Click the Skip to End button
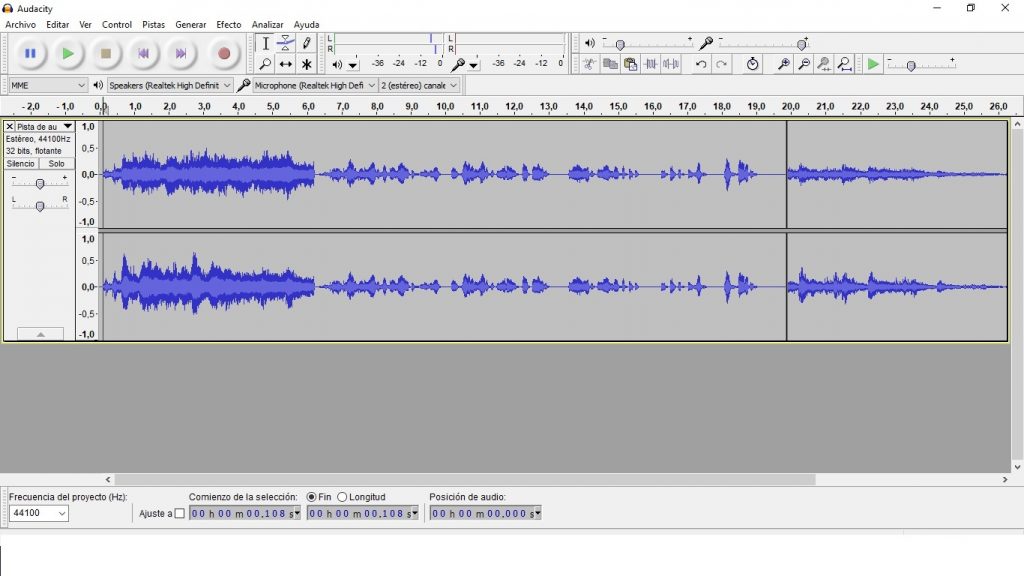Viewport: 1024px width, 576px height. pos(181,53)
